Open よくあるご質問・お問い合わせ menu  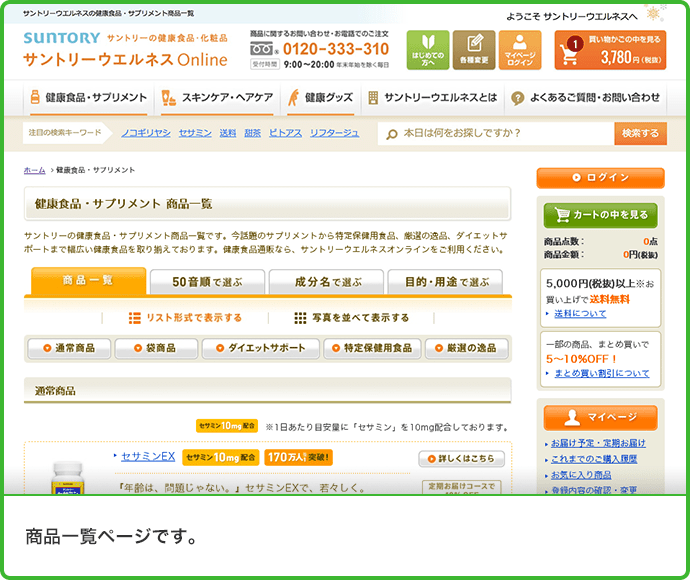point(585,98)
